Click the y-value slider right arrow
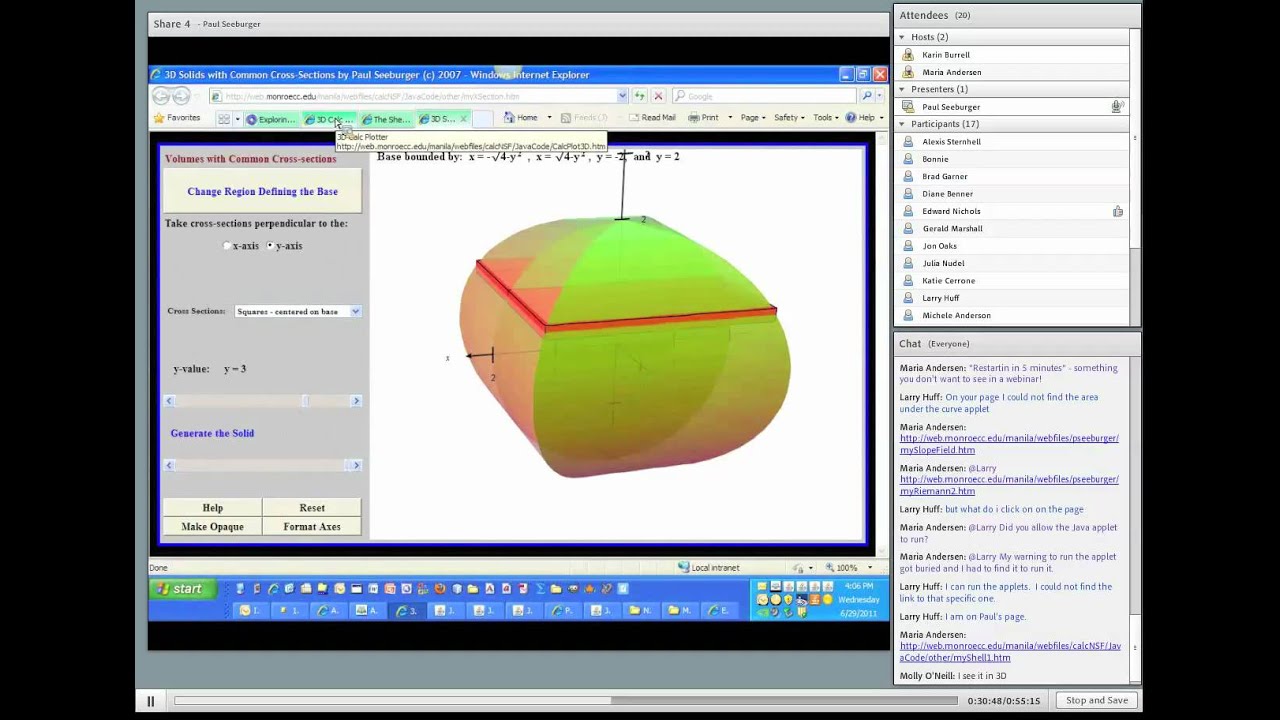 [x=356, y=401]
